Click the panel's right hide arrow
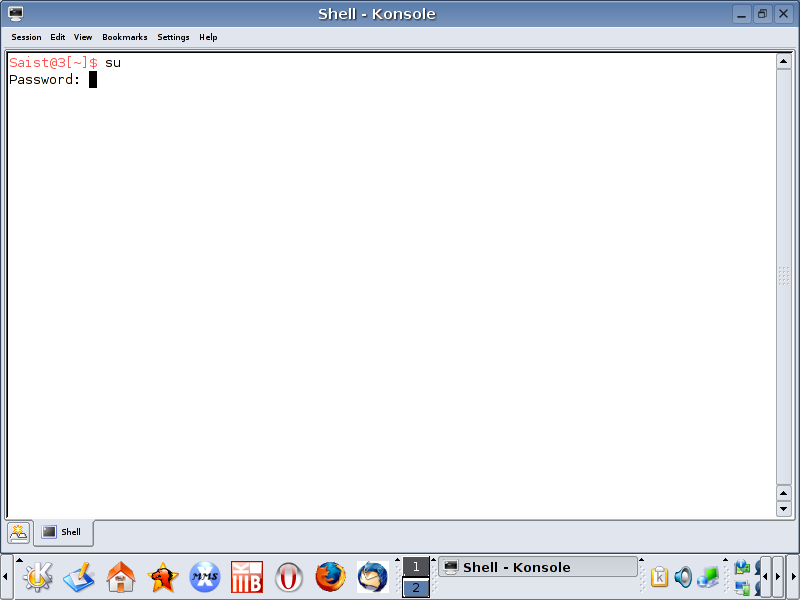800x600 pixels. point(794,577)
